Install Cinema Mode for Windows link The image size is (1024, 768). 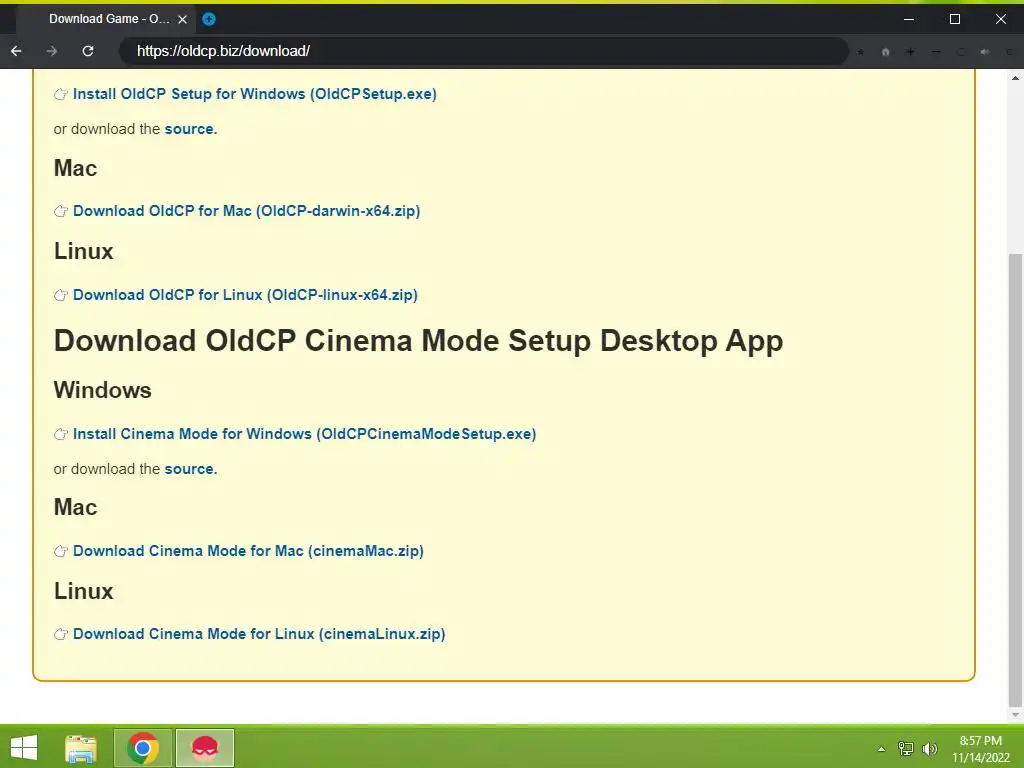[x=304, y=434]
